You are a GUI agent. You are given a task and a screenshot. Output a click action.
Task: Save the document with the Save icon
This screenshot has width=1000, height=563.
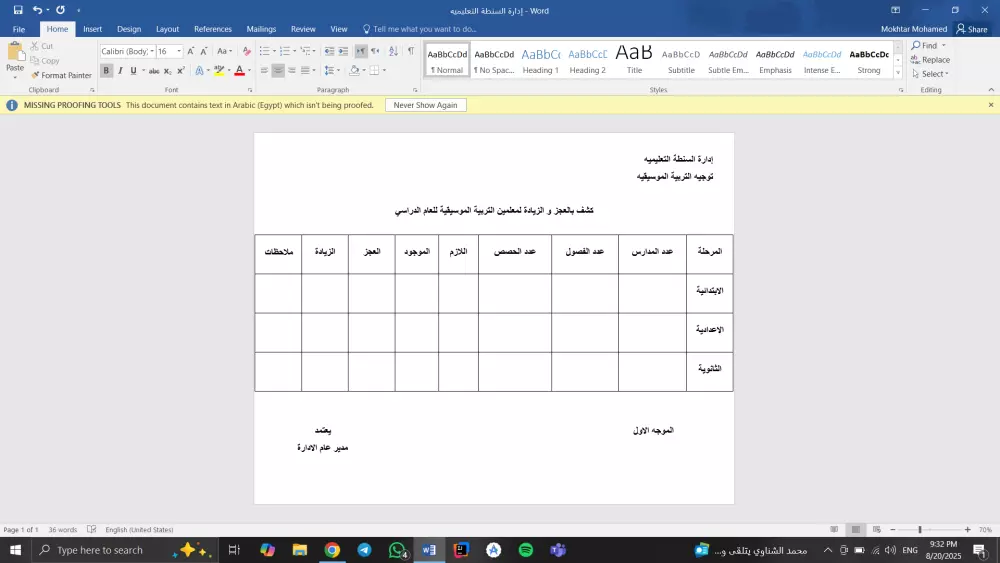pyautogui.click(x=18, y=10)
